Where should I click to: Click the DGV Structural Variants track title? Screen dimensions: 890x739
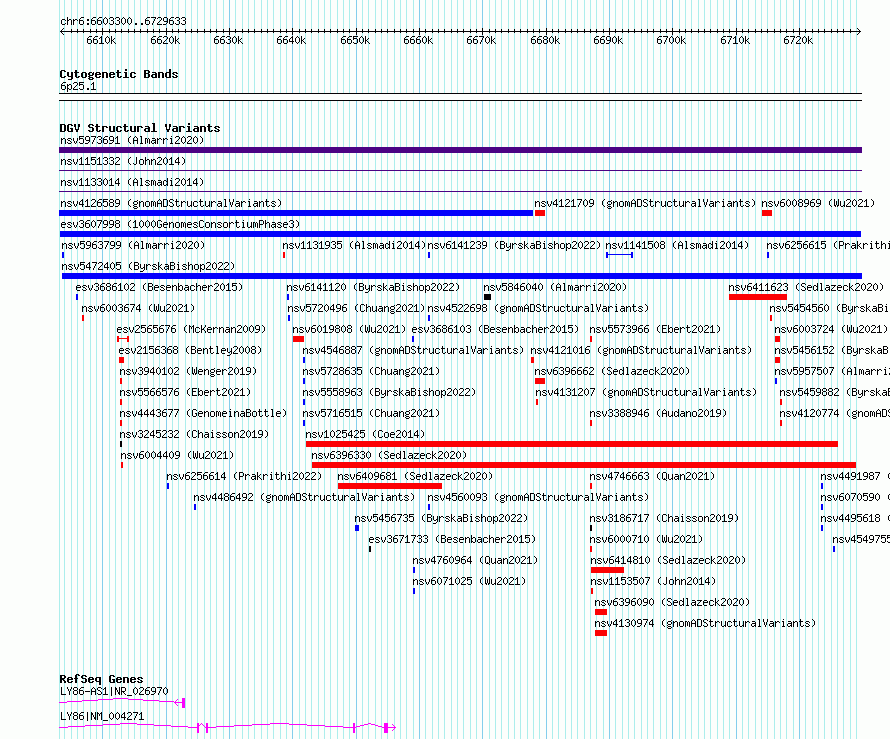pos(140,128)
